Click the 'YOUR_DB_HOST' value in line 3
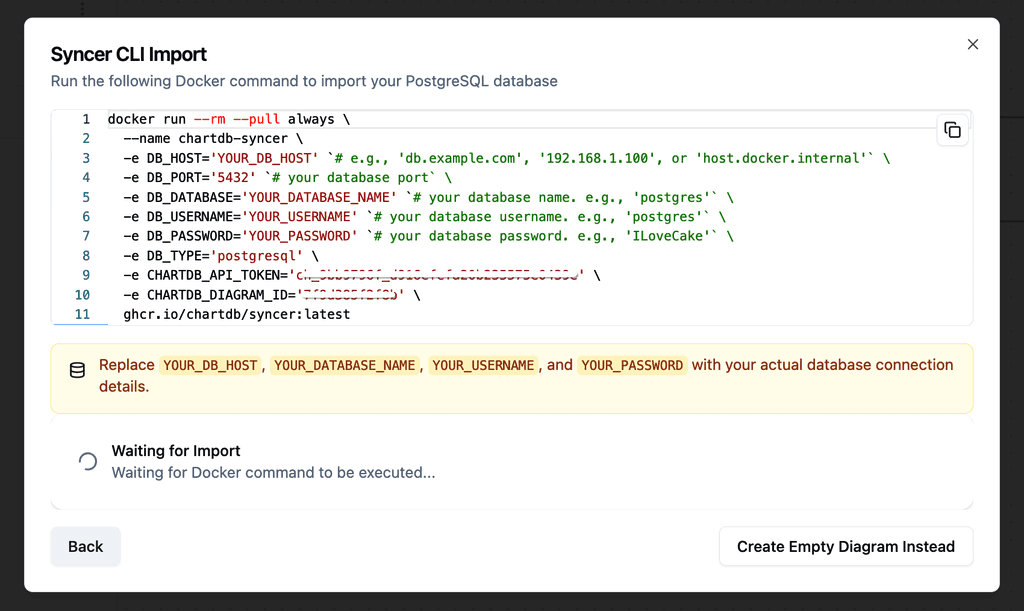 pos(264,158)
